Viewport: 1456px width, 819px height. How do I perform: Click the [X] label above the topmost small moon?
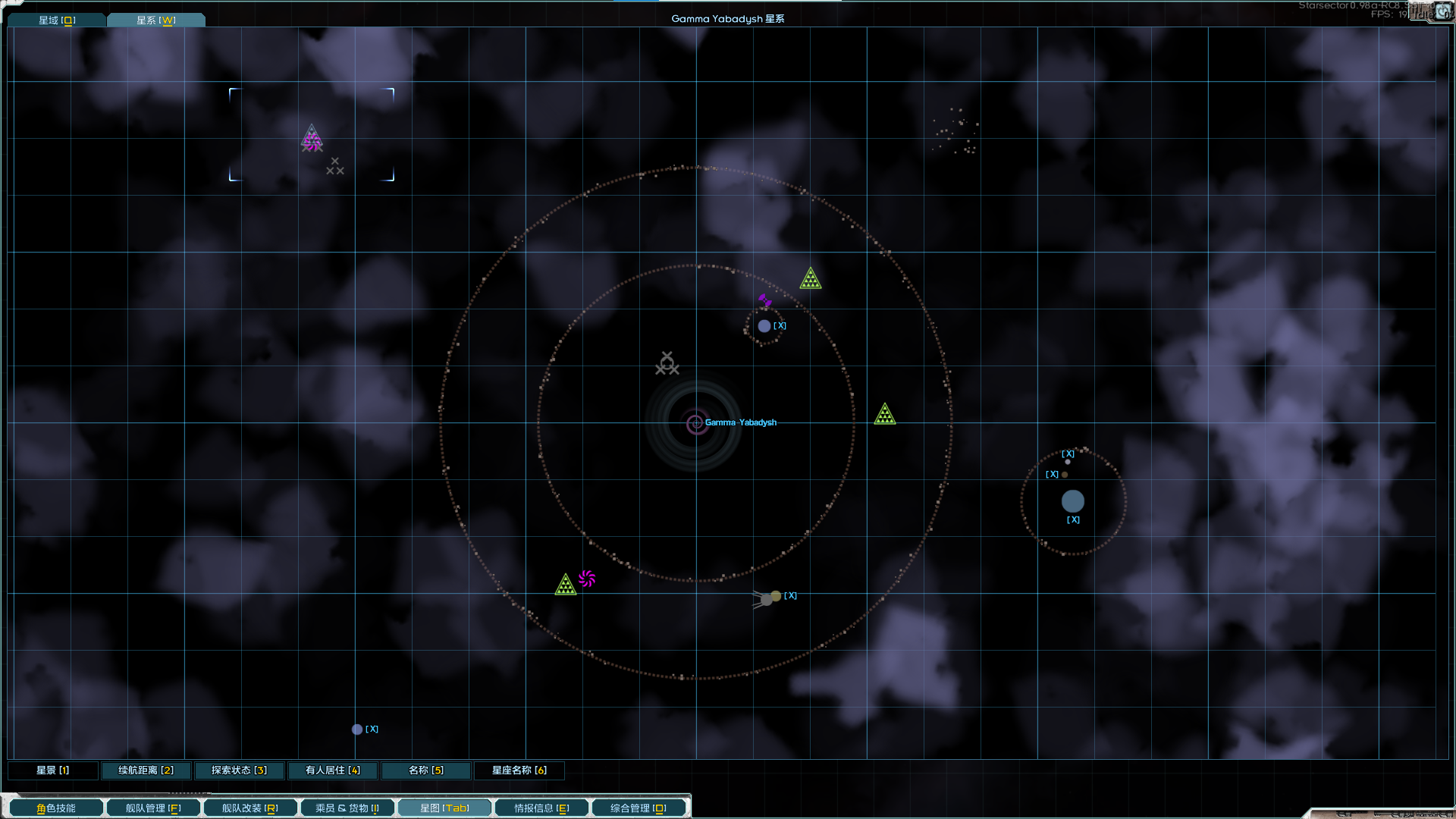click(x=1068, y=454)
